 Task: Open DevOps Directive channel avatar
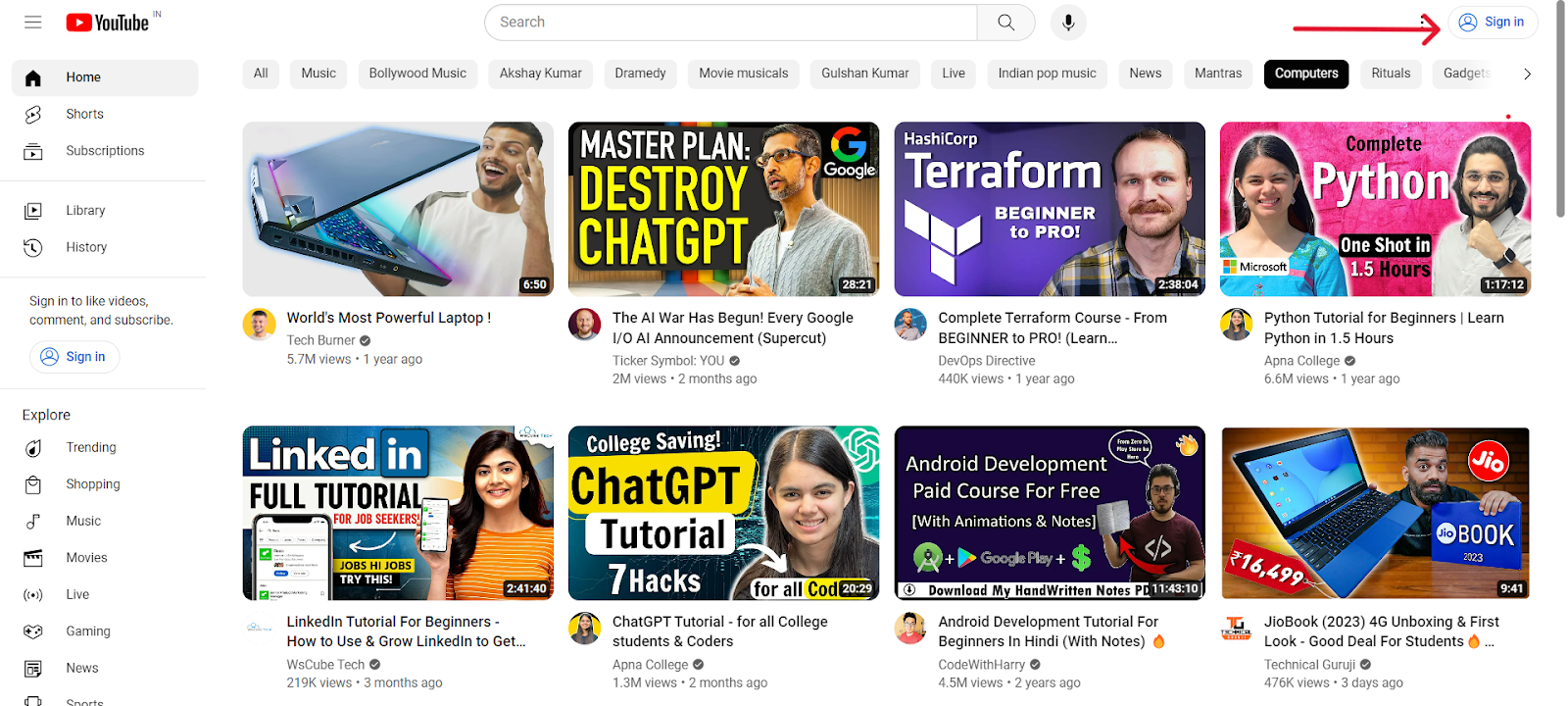(911, 325)
